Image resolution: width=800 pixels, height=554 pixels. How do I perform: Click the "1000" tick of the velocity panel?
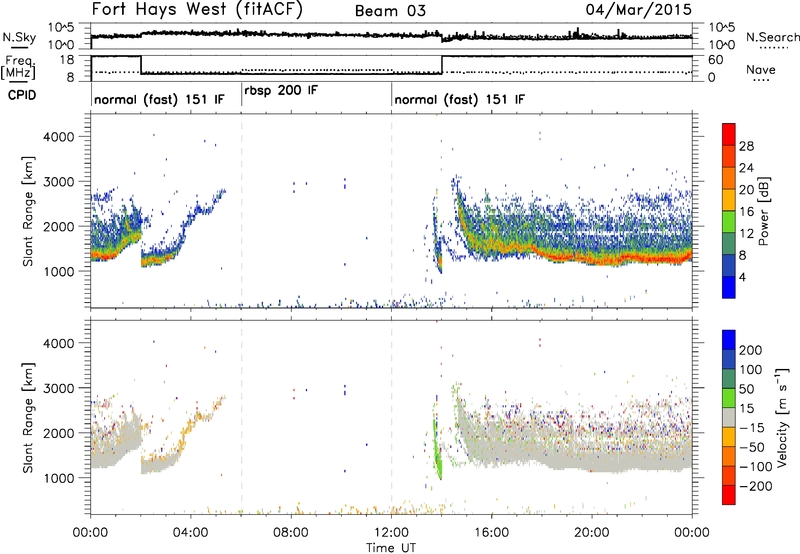click(58, 478)
